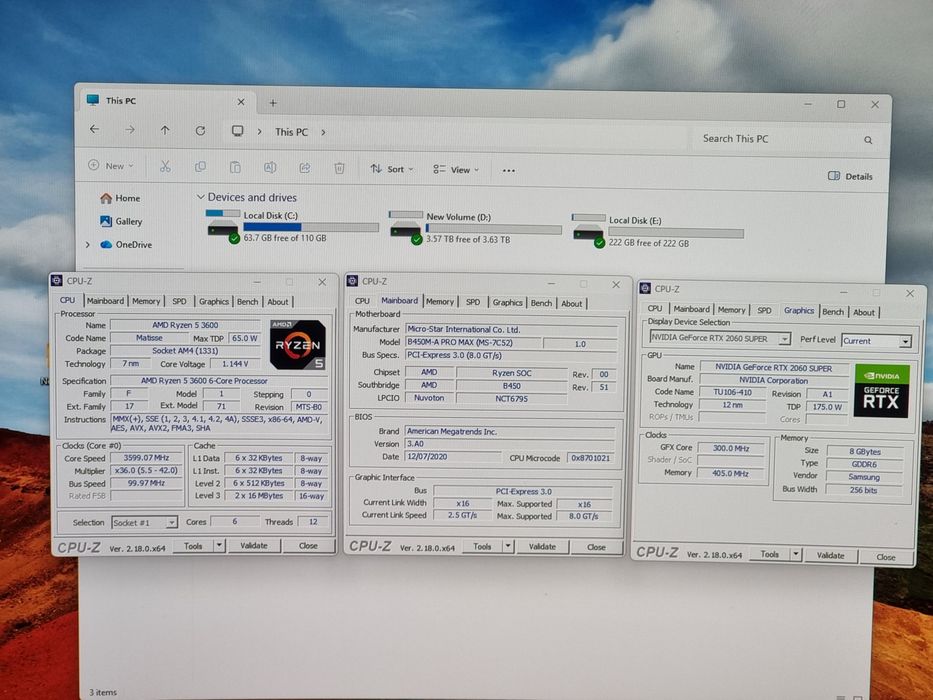Open Local Disk (E:) drive icon
933x700 pixels.
click(588, 232)
